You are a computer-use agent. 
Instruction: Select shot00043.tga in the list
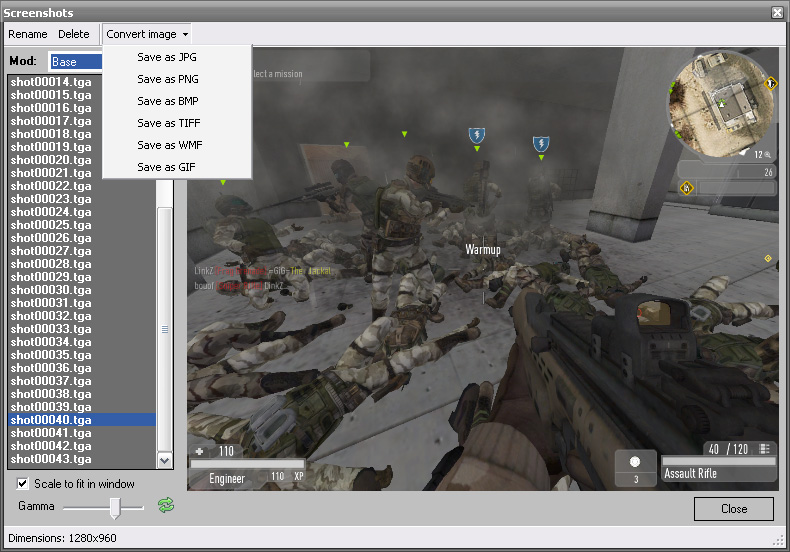82,459
